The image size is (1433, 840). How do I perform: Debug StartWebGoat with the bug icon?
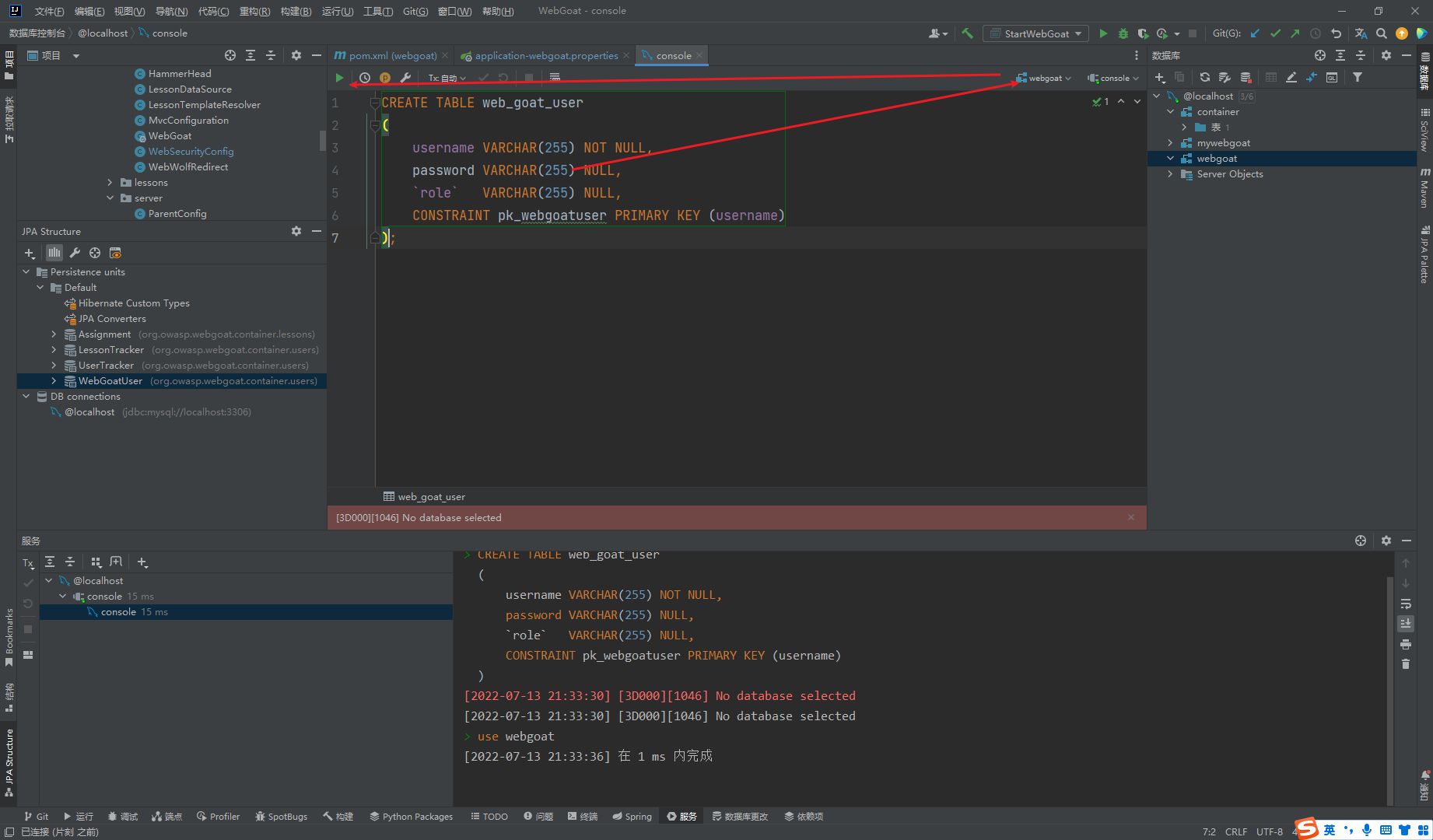[x=1123, y=33]
